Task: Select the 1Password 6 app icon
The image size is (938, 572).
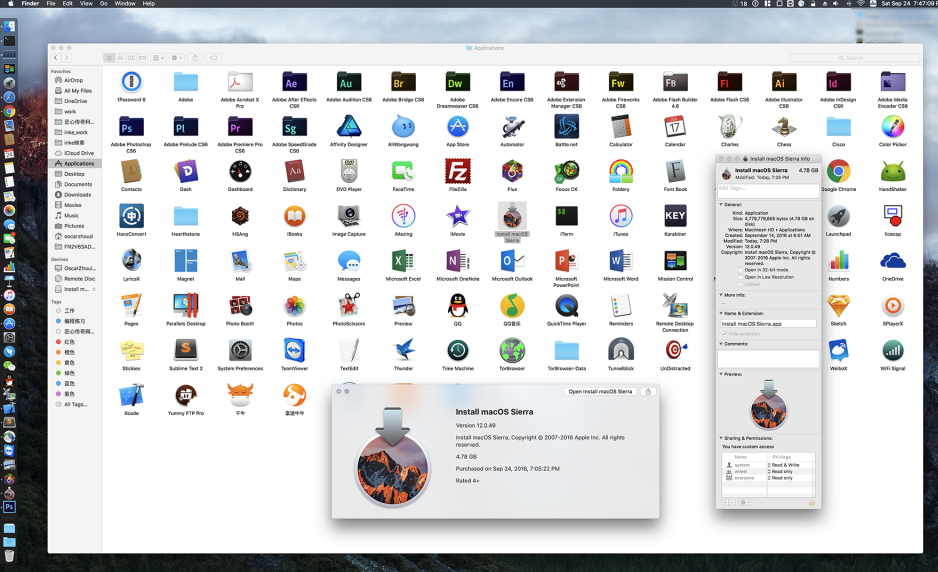Action: click(131, 82)
